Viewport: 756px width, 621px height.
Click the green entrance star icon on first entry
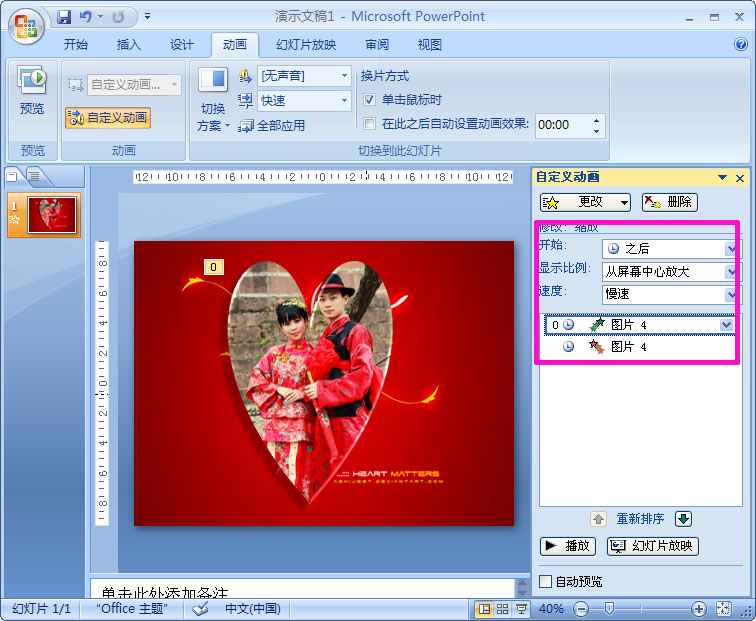point(597,325)
